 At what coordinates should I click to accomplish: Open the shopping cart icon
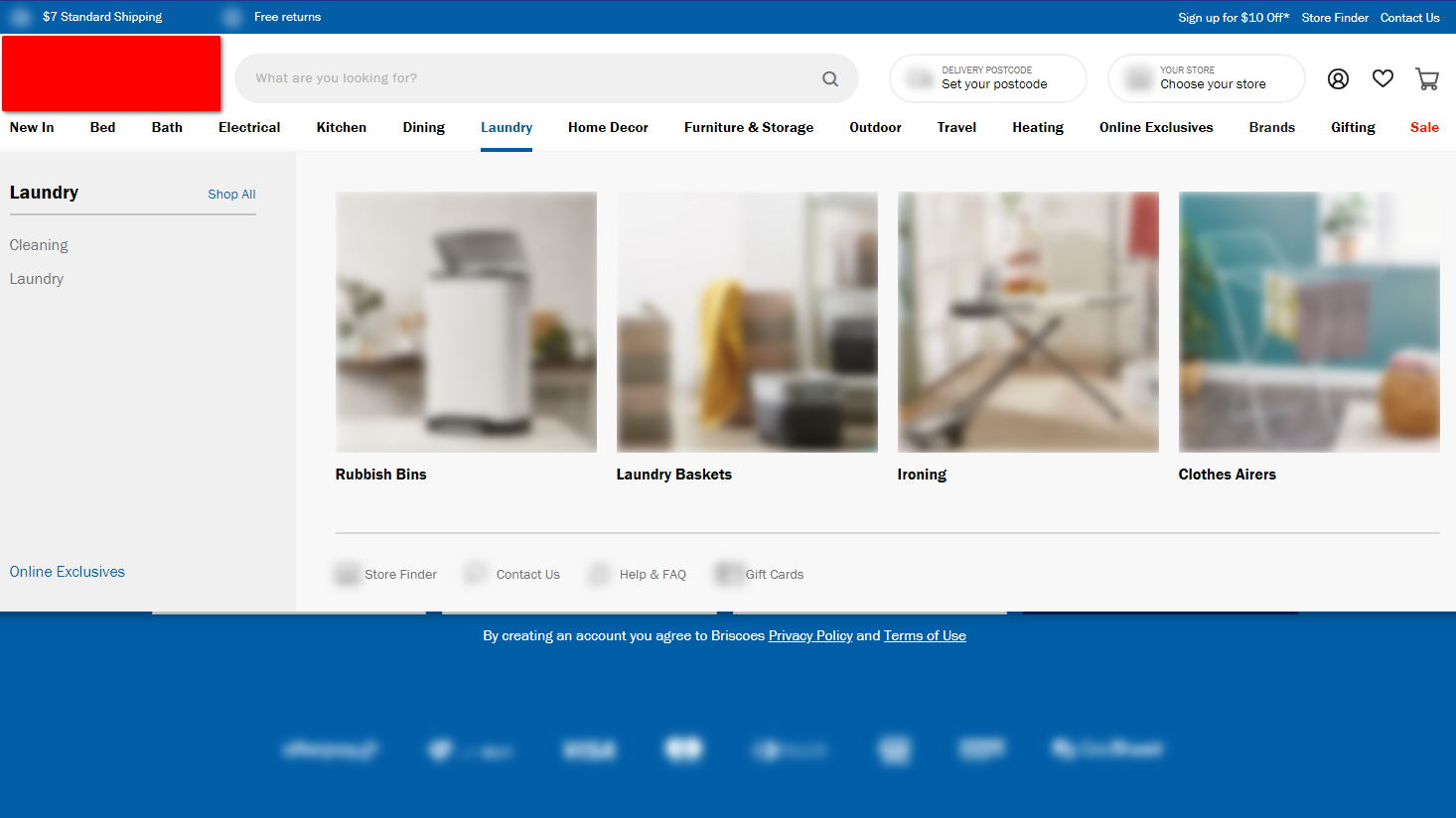click(1427, 79)
